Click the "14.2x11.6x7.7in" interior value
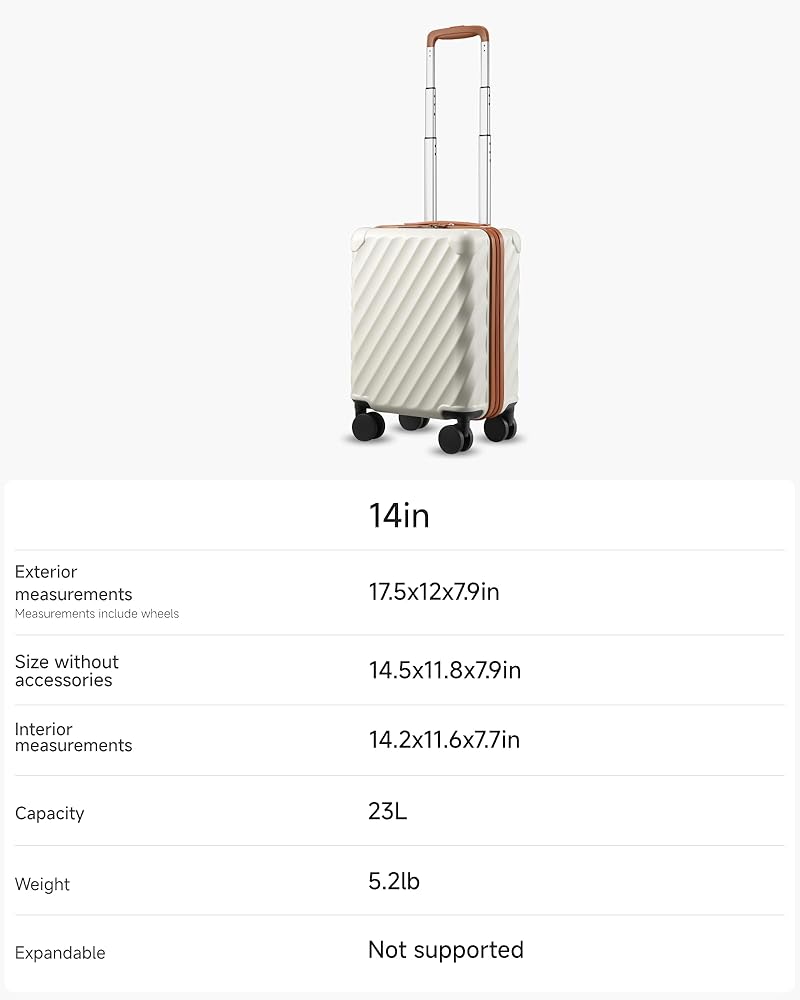This screenshot has width=800, height=1000. point(444,740)
